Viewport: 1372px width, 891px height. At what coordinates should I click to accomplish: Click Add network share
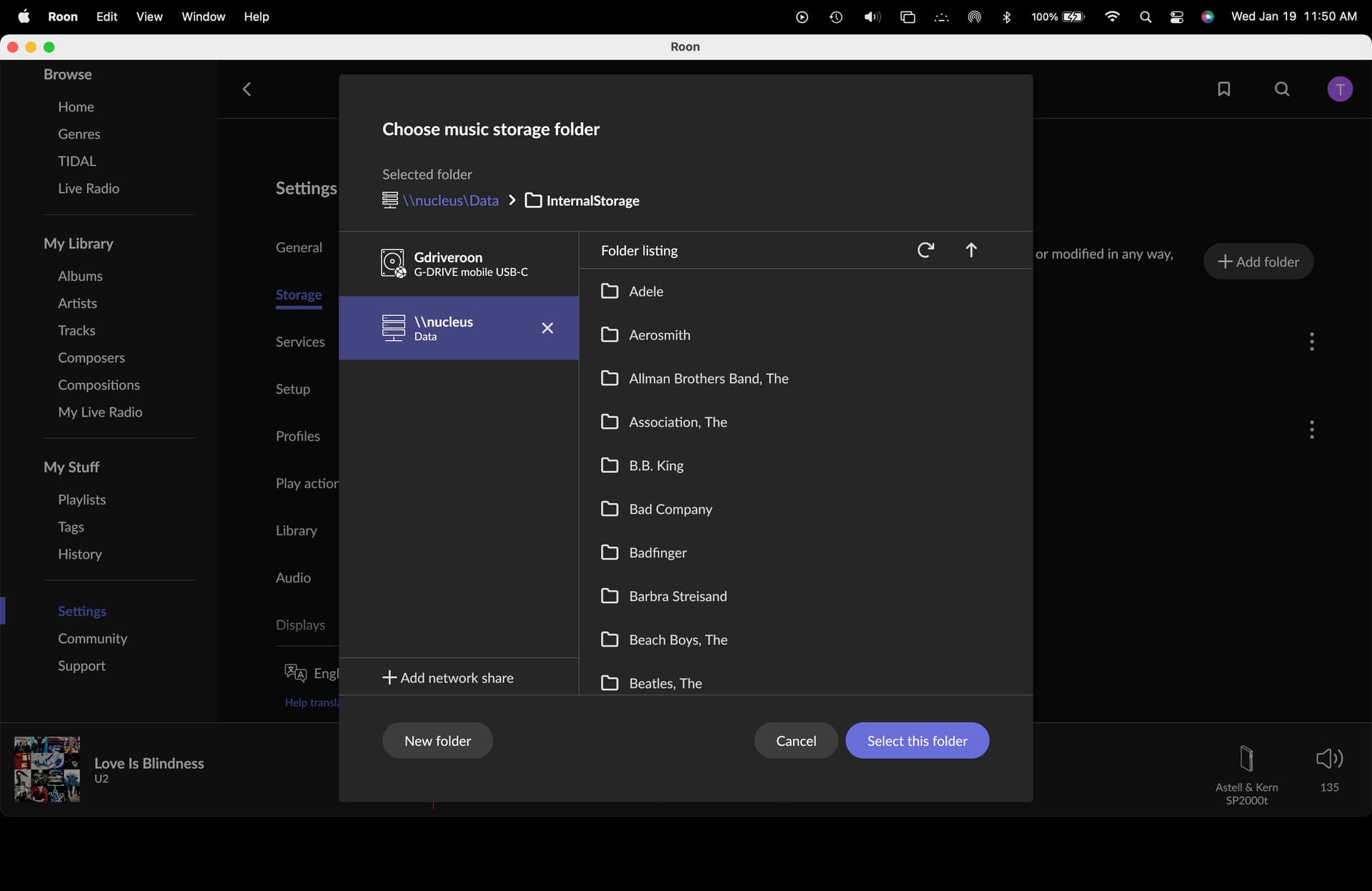click(x=448, y=677)
